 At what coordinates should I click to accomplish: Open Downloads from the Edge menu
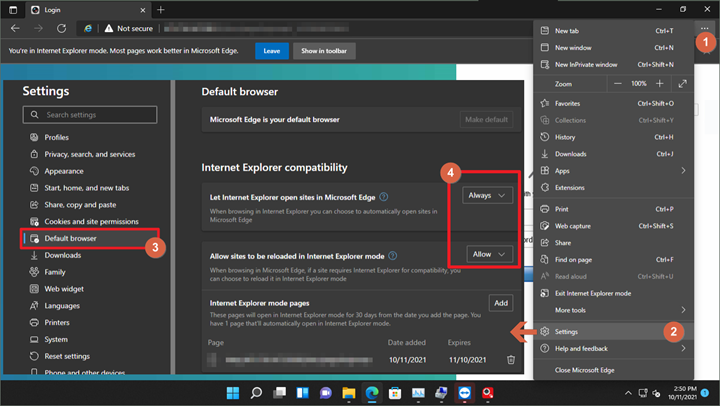point(613,154)
